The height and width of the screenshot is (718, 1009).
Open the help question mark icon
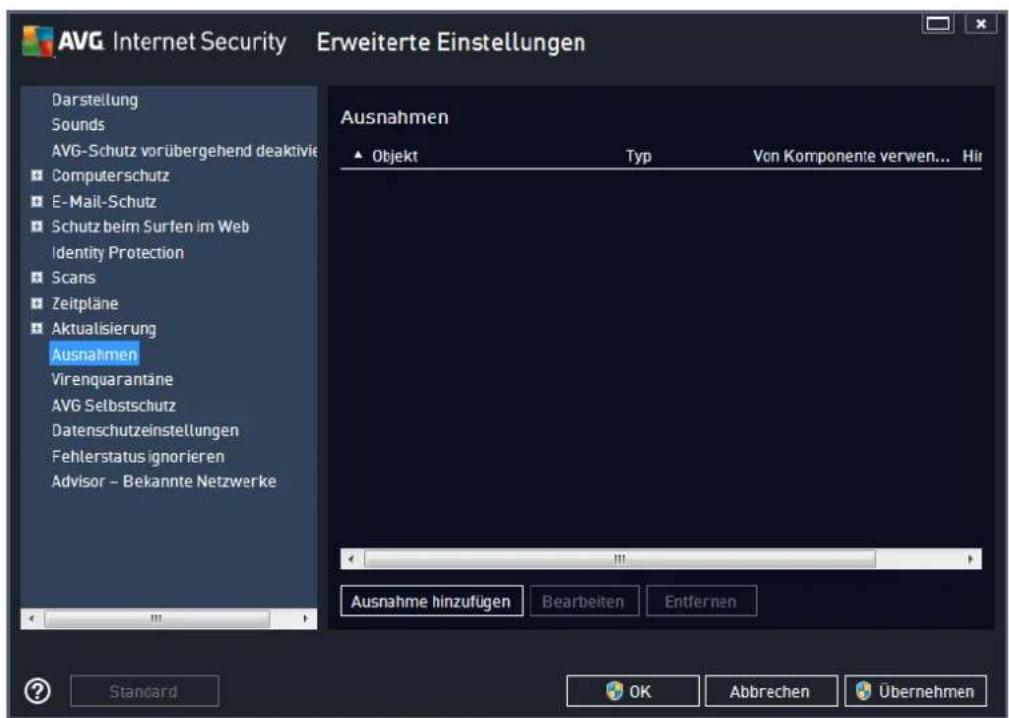point(38,692)
